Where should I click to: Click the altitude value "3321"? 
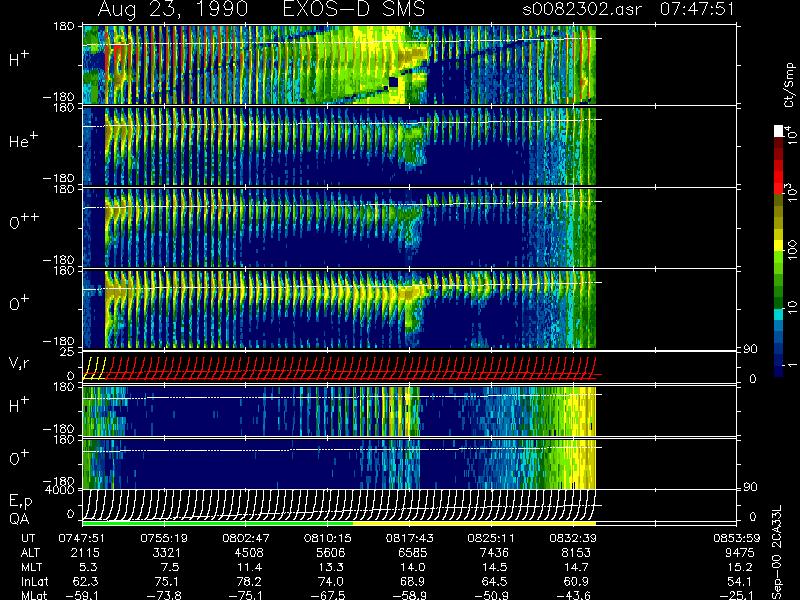click(167, 553)
